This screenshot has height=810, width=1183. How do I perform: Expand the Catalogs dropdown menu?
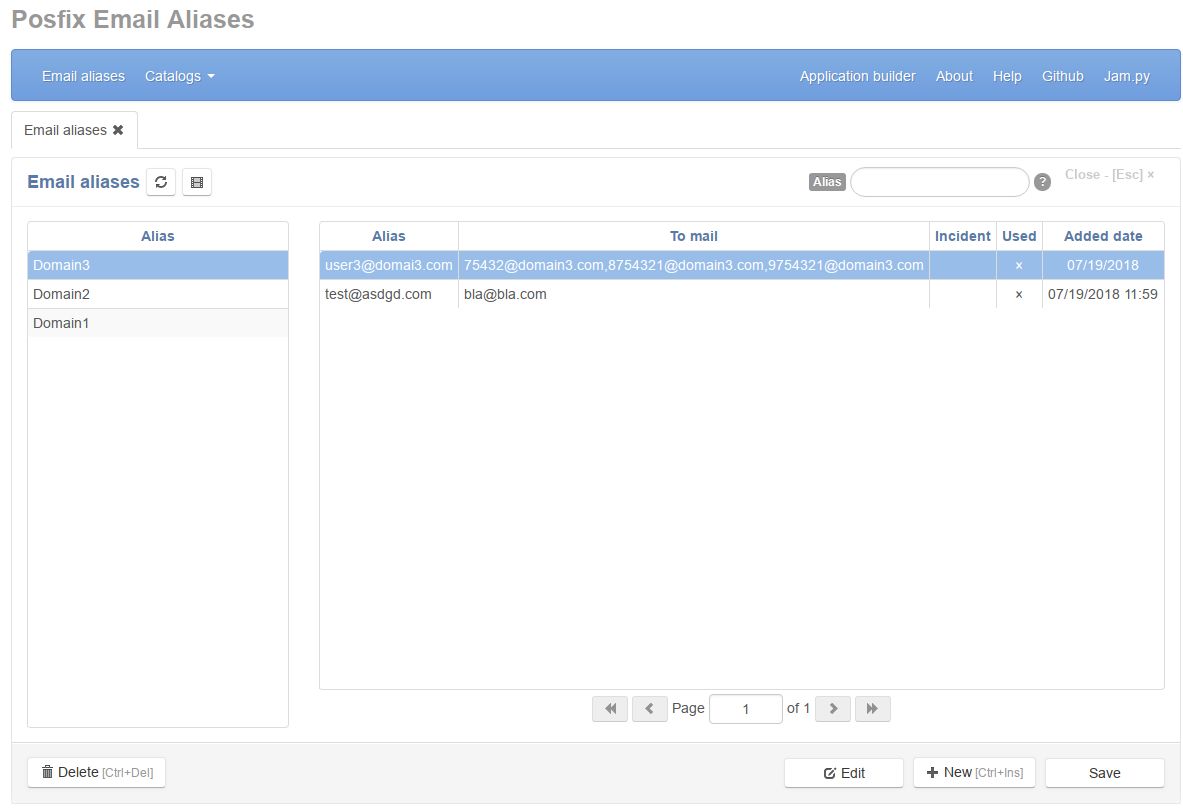pyautogui.click(x=179, y=76)
